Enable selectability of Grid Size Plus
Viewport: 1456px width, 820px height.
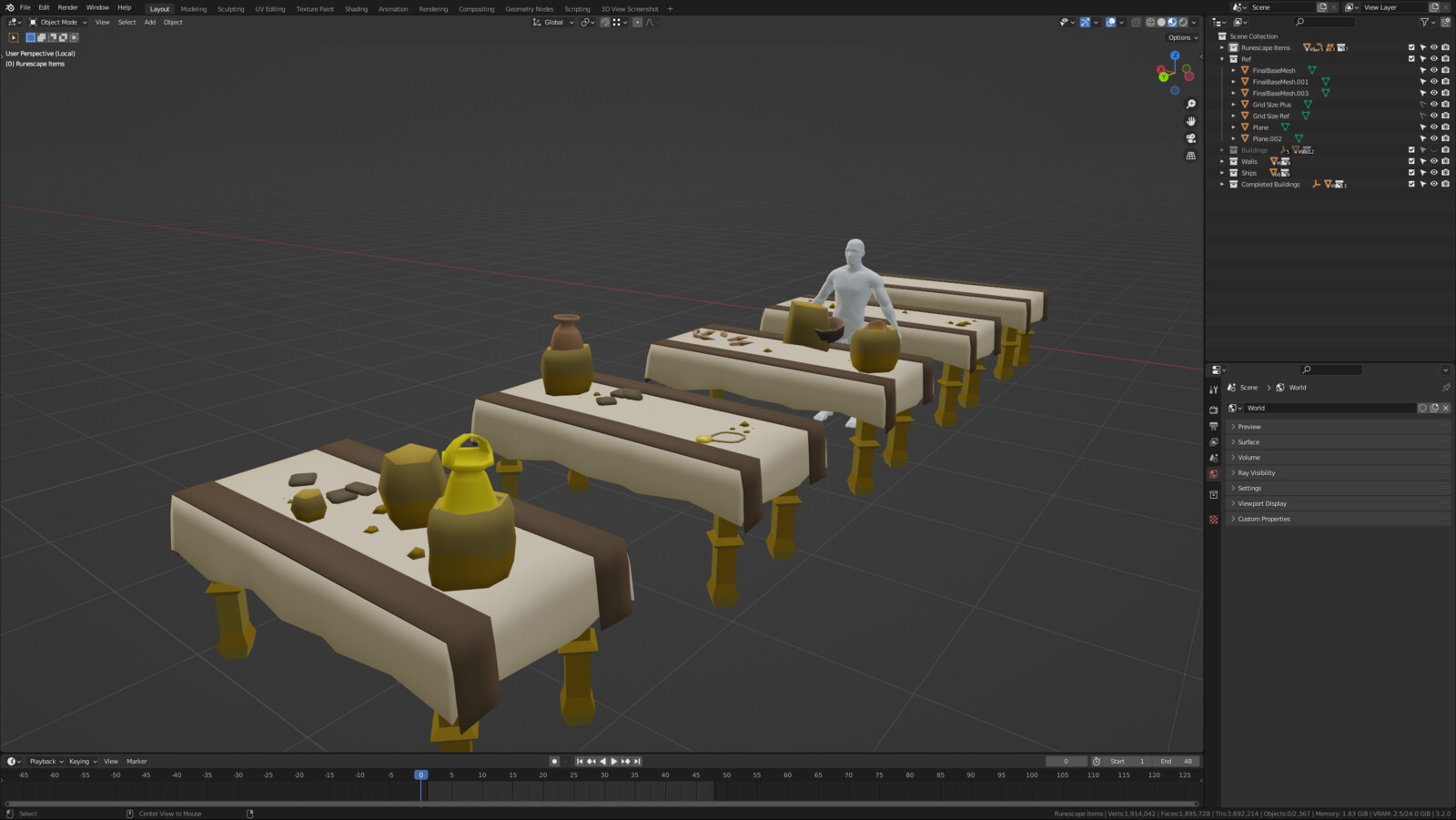click(x=1423, y=105)
